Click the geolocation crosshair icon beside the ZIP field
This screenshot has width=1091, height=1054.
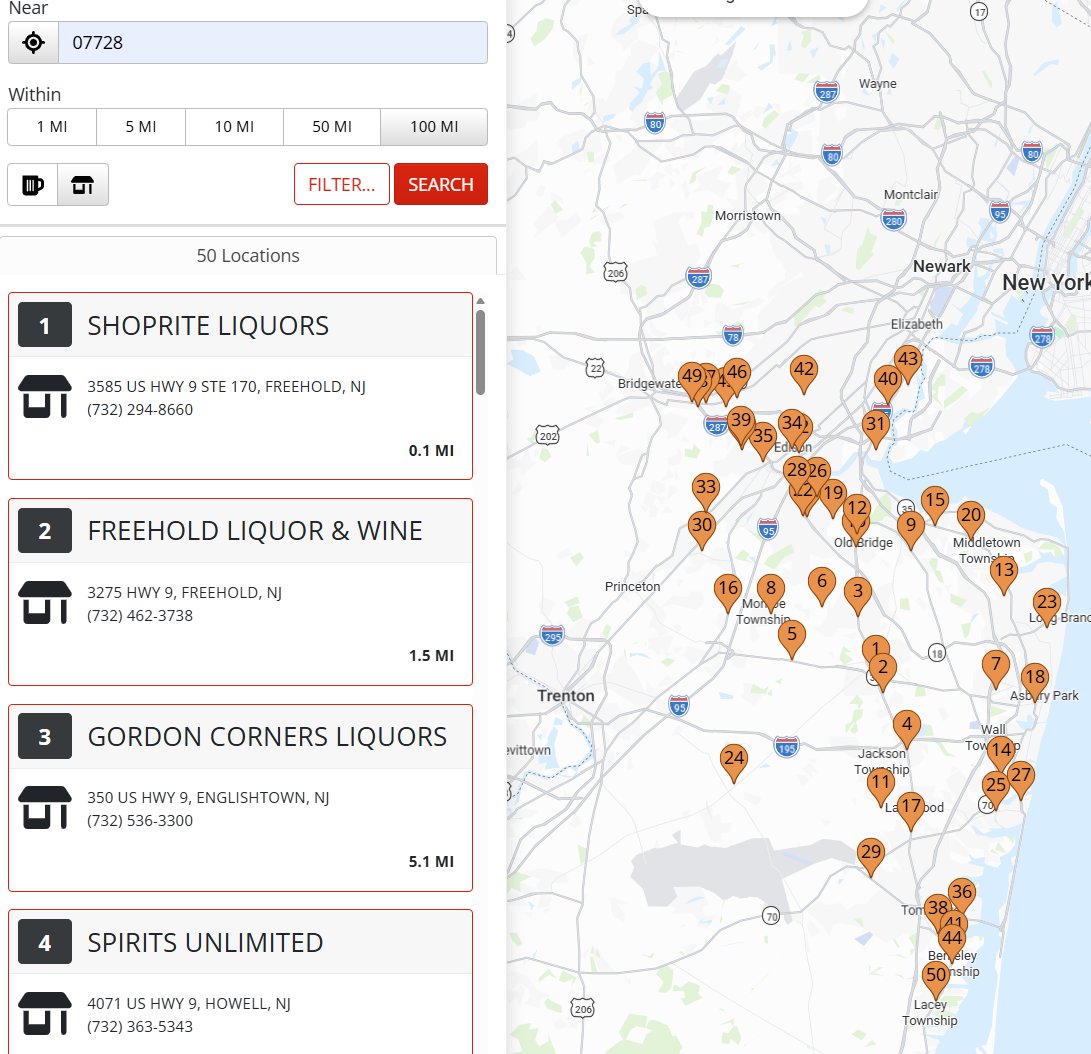[32, 42]
